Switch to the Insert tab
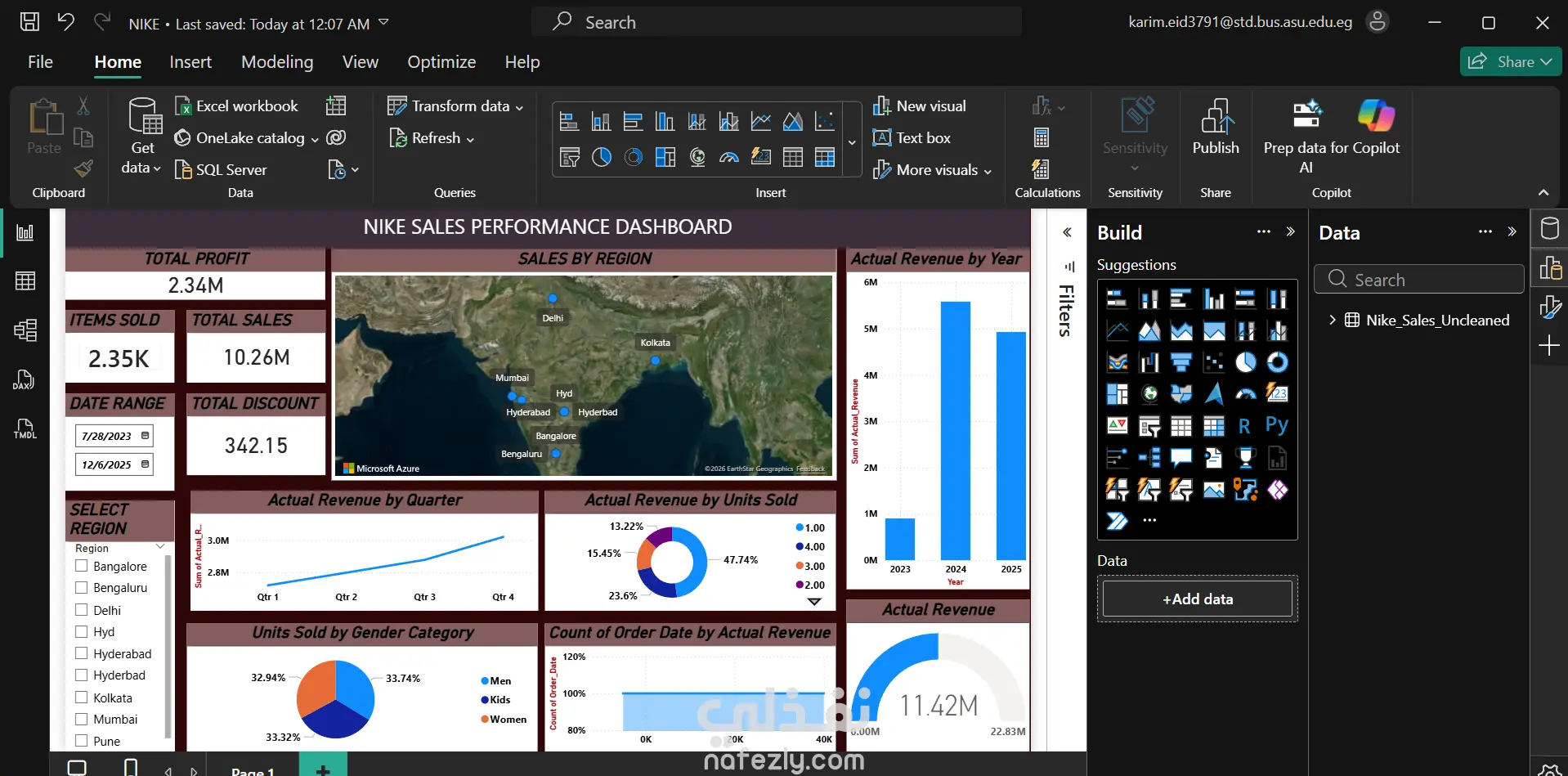 (x=190, y=62)
